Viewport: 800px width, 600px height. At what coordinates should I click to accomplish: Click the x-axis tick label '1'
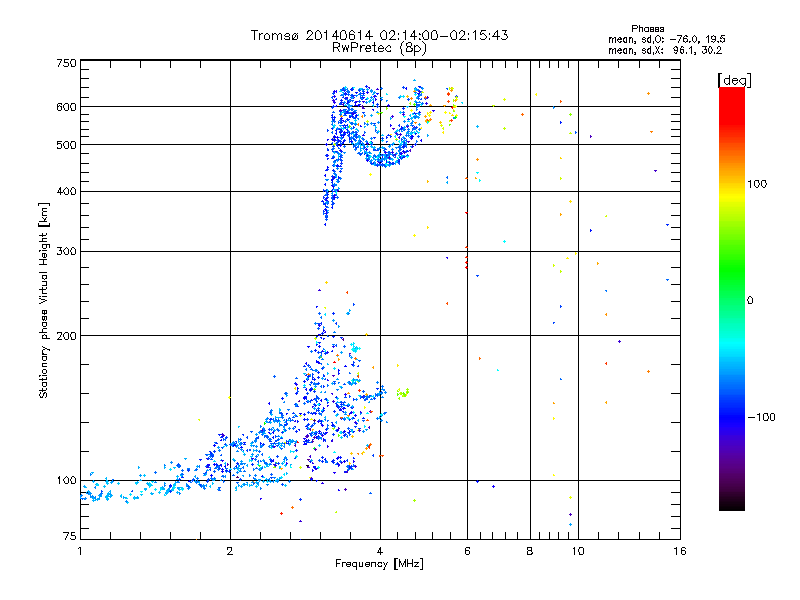click(x=80, y=551)
